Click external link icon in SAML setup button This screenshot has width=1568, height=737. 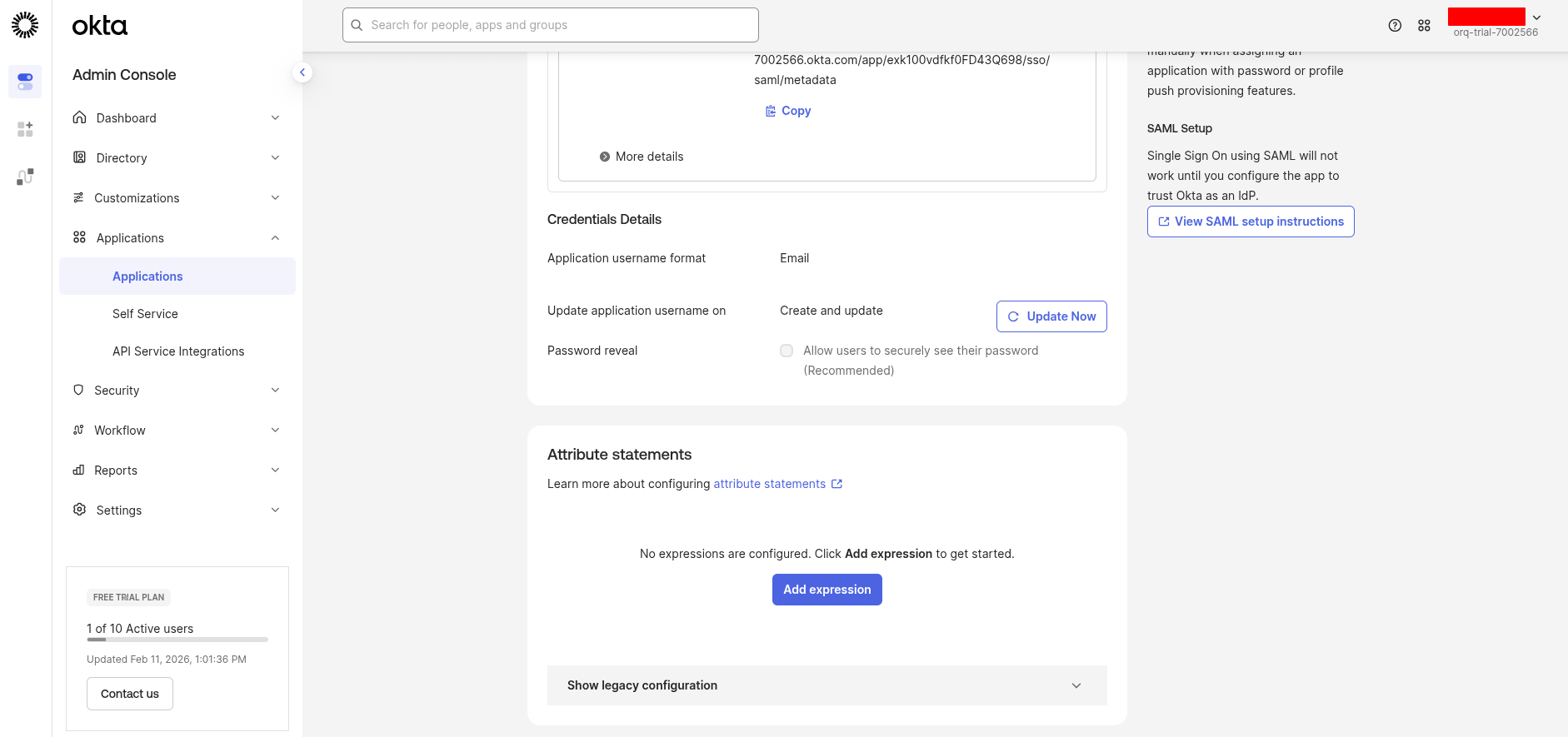tap(1164, 222)
